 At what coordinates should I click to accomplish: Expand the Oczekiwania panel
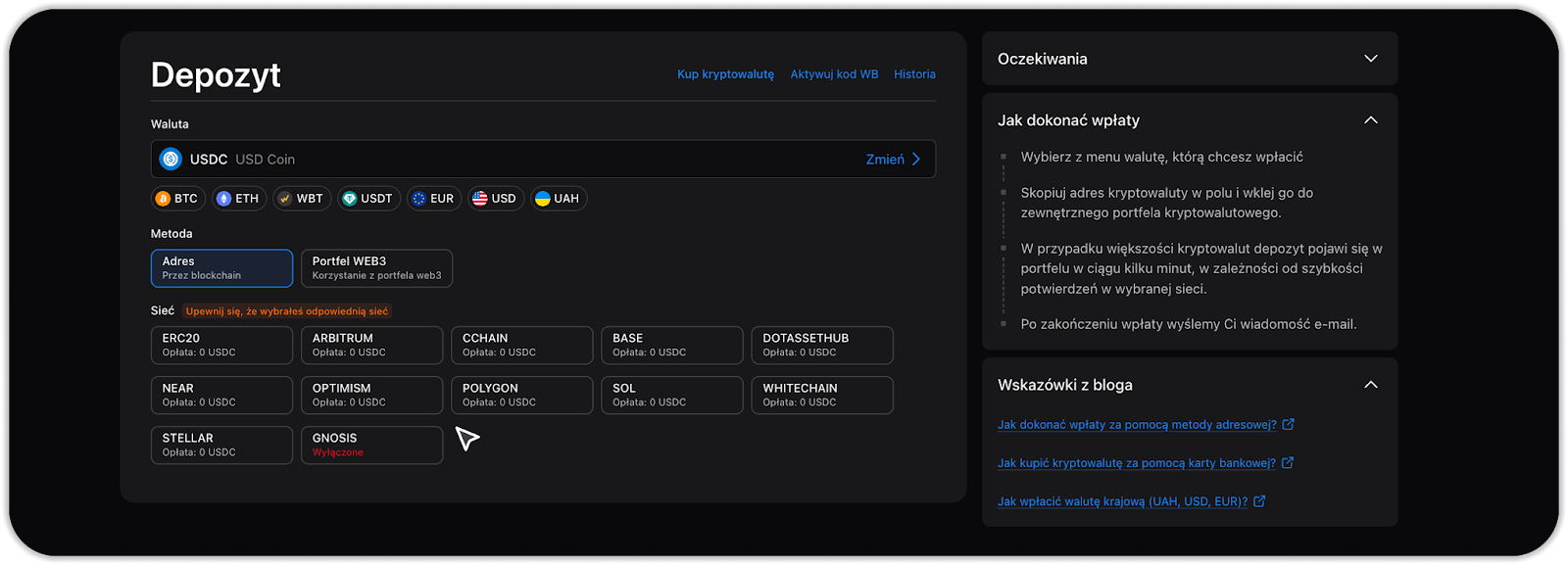(1370, 59)
